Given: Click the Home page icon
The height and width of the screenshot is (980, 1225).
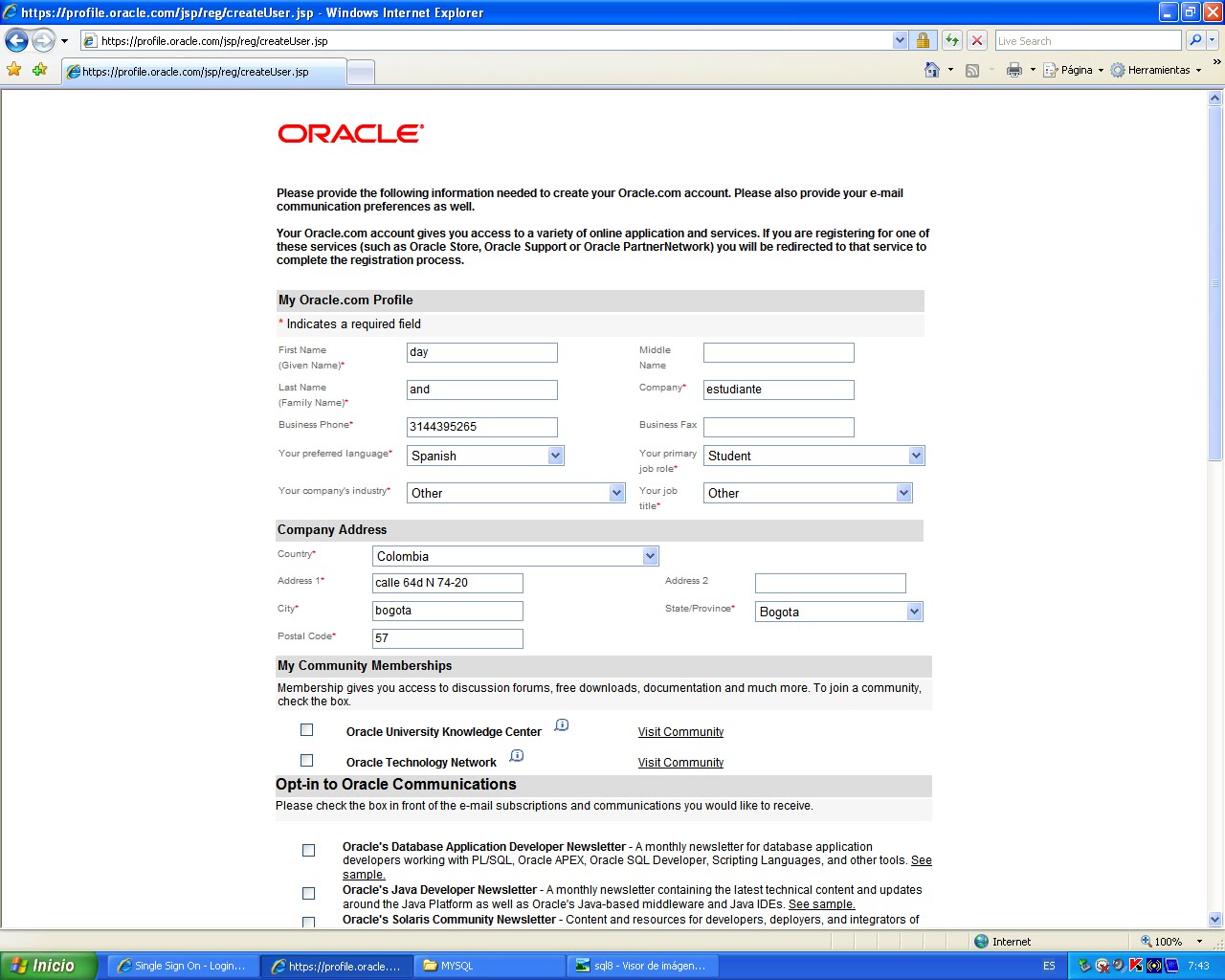Looking at the screenshot, I should [932, 70].
